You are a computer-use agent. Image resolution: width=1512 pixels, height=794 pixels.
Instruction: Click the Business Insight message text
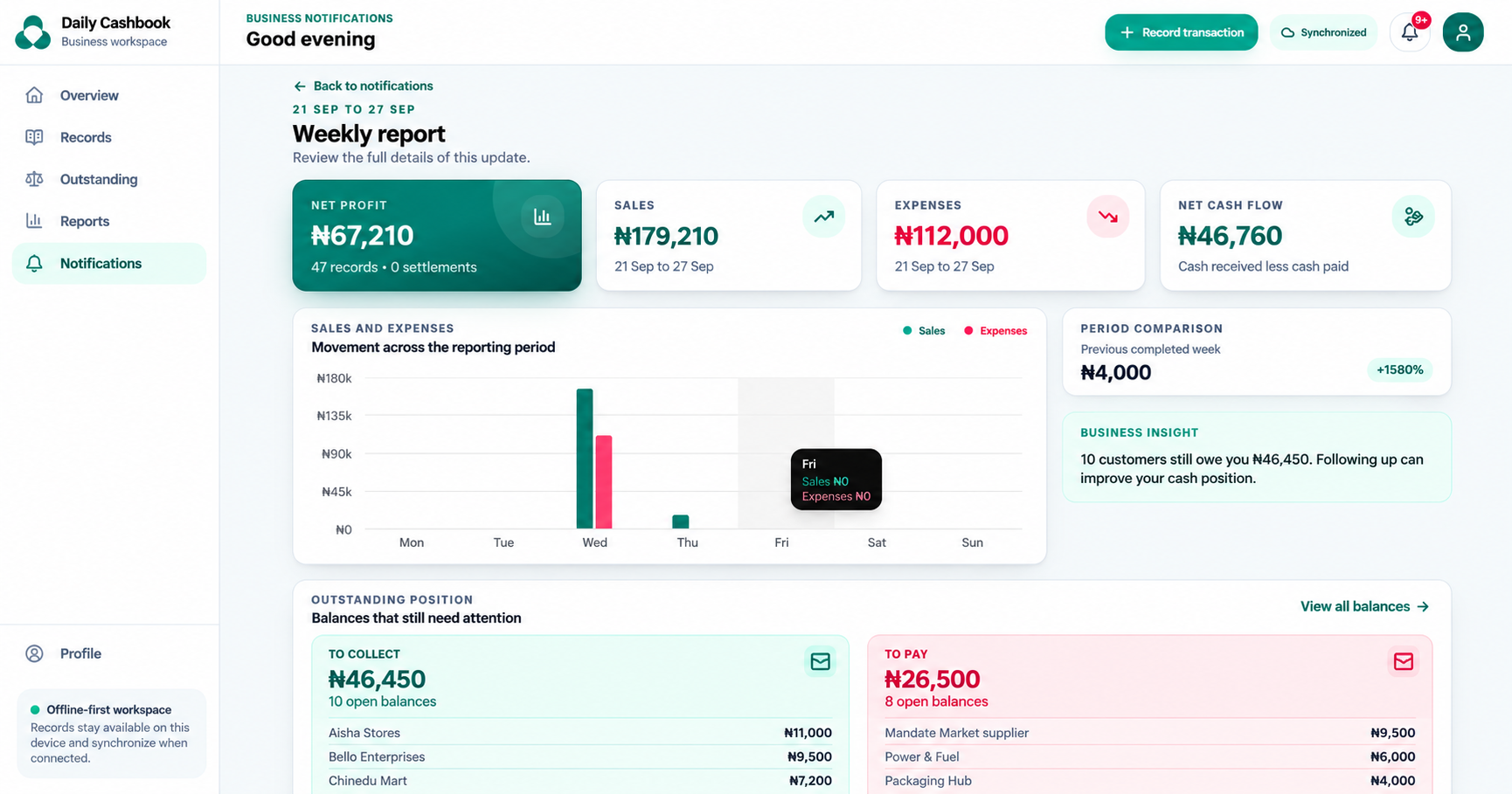click(x=1252, y=469)
